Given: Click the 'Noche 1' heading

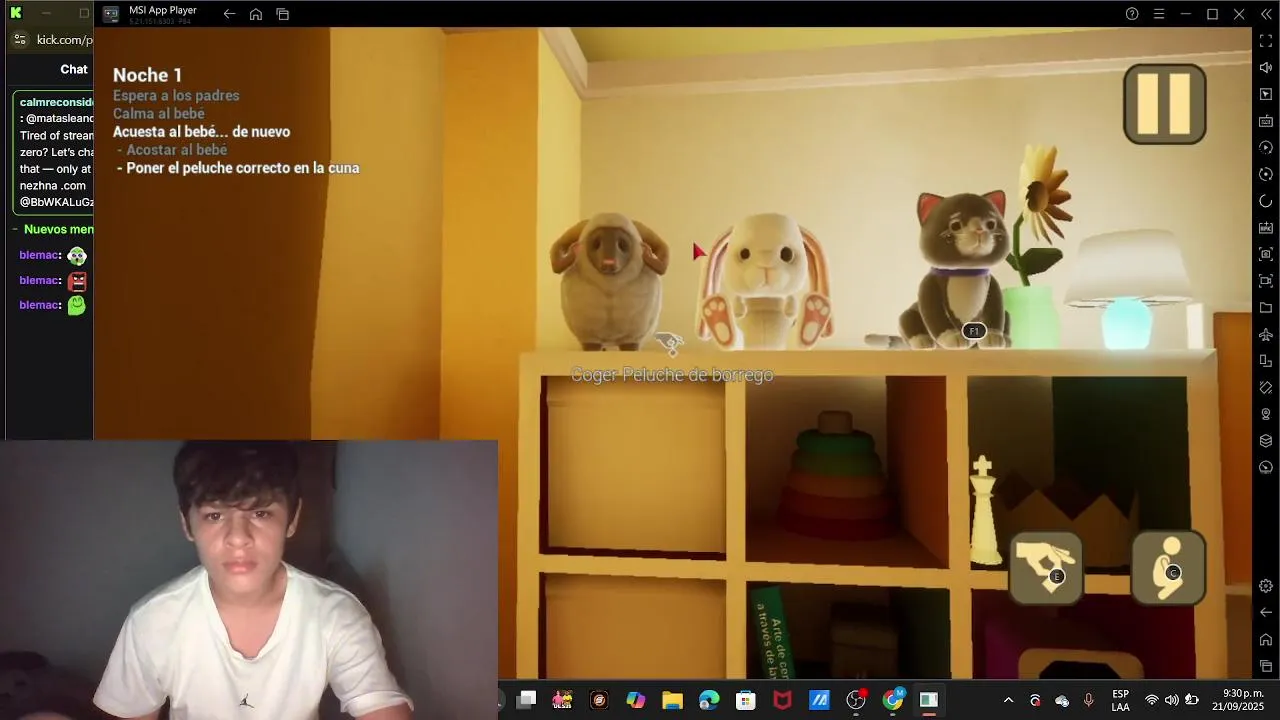Looking at the screenshot, I should pyautogui.click(x=148, y=75).
